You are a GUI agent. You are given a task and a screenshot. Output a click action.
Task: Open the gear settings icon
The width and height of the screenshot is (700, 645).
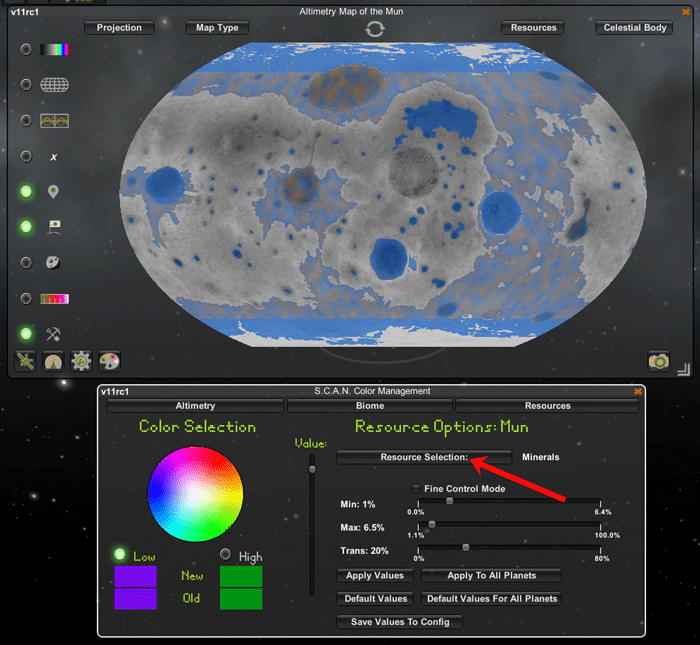81,361
